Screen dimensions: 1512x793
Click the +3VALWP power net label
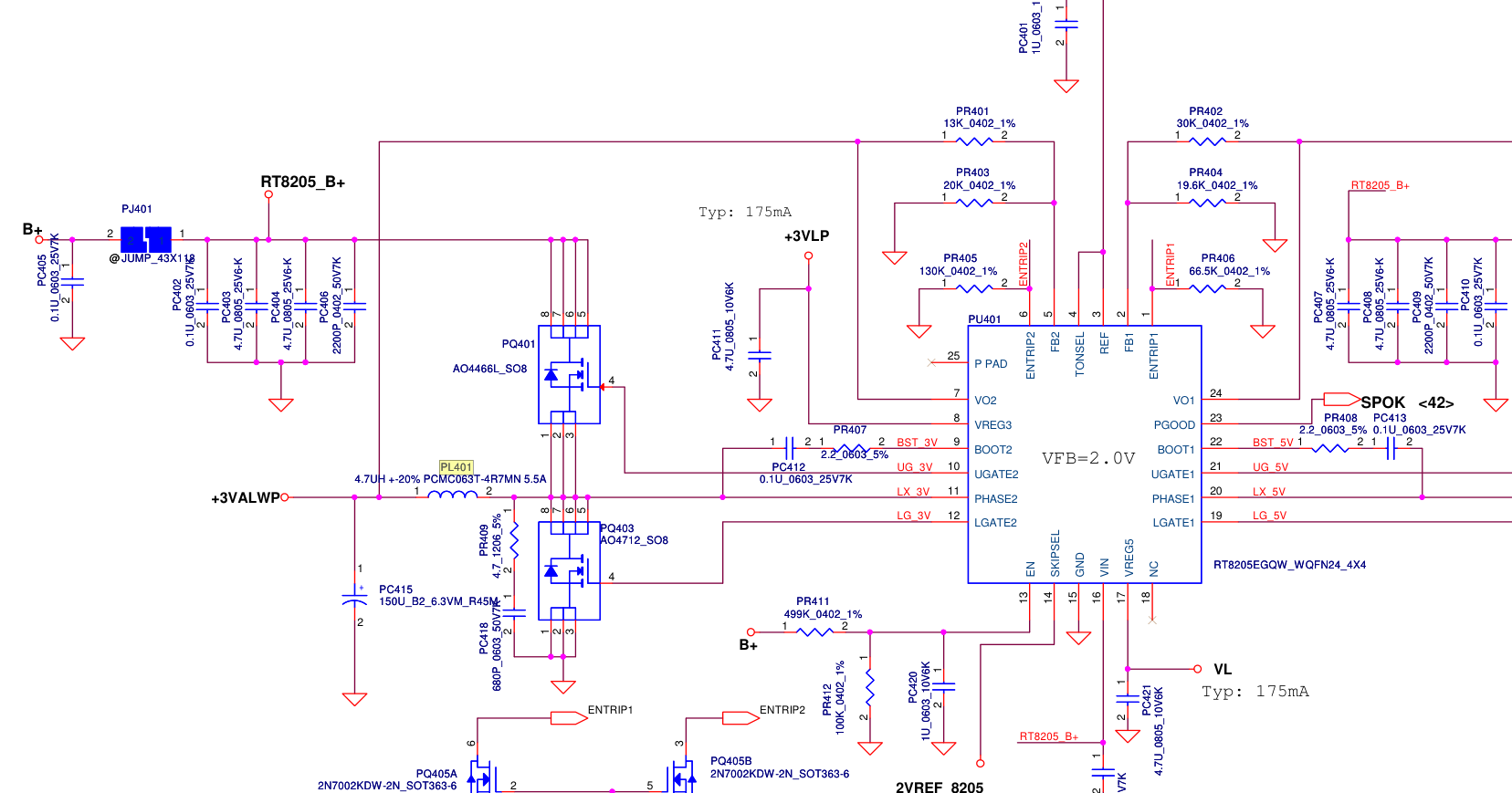click(245, 498)
